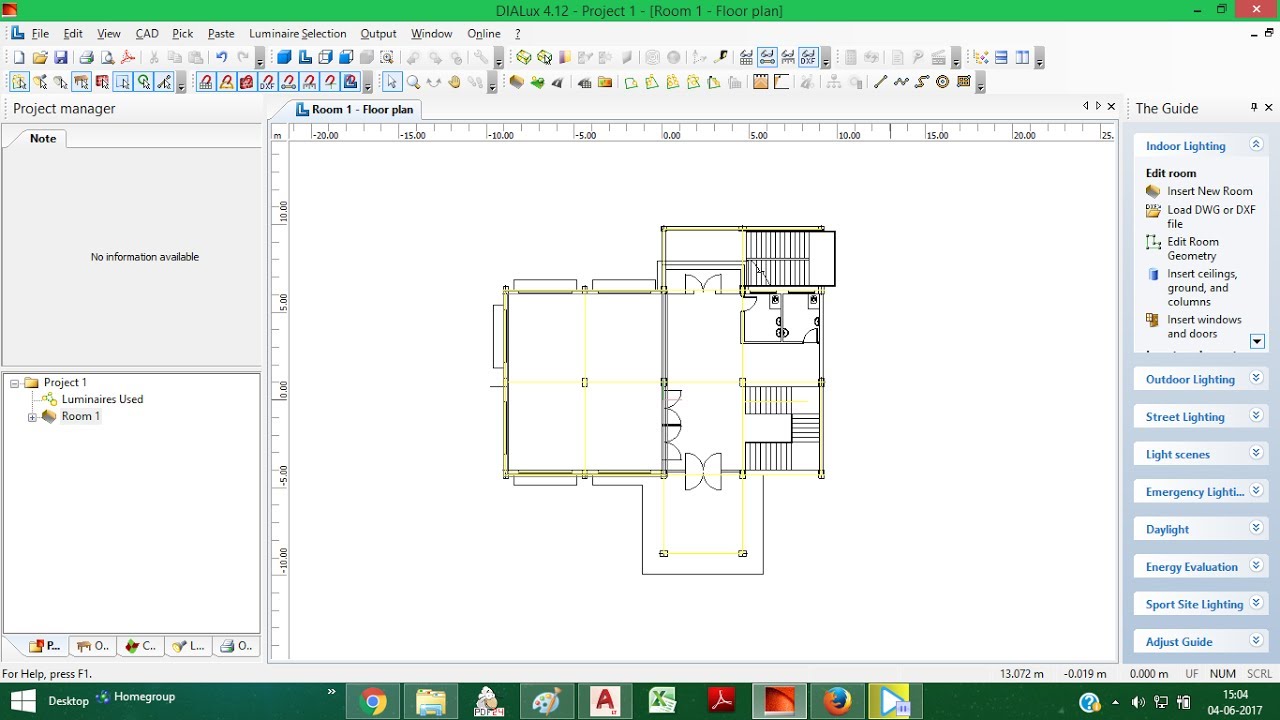The image size is (1280, 720).
Task: Click the Open folder toolbar icon
Action: click(x=39, y=58)
